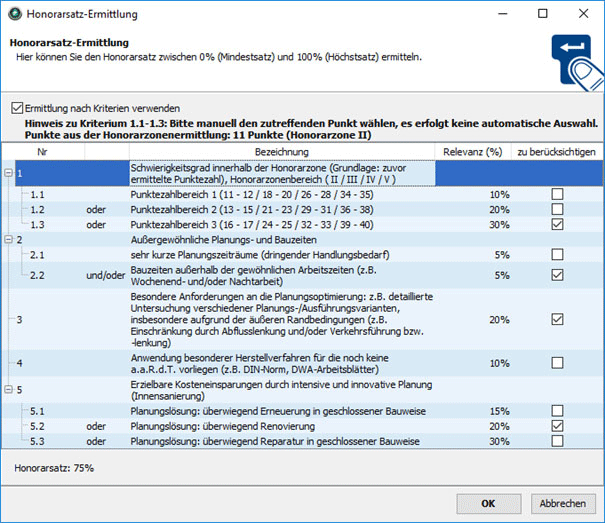Check 5.1 Erneuerung in geschlossener Bauweise checkbox
Screen dimensions: 605x523
click(x=557, y=411)
